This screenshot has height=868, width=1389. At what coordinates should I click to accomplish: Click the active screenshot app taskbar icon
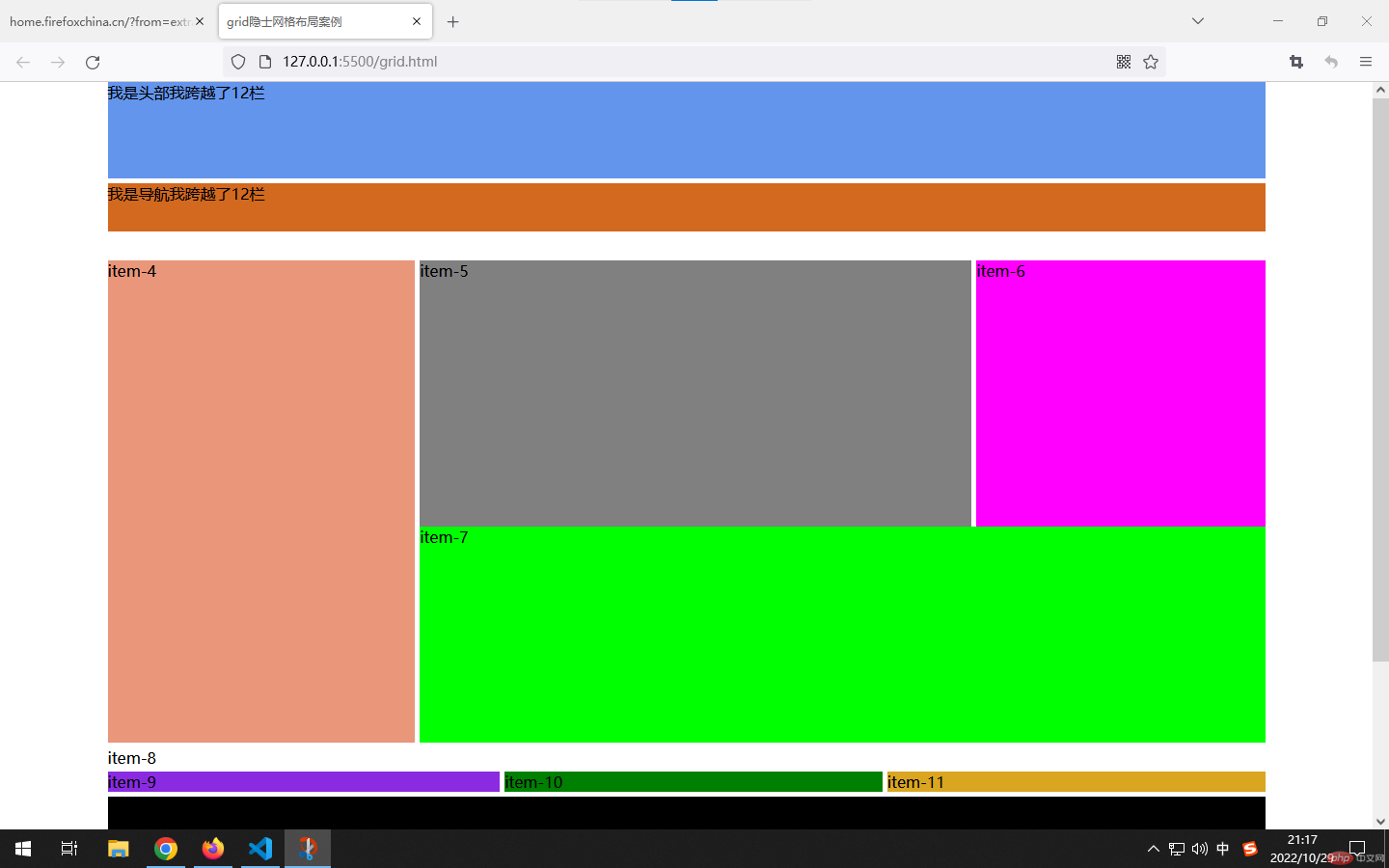(x=308, y=849)
